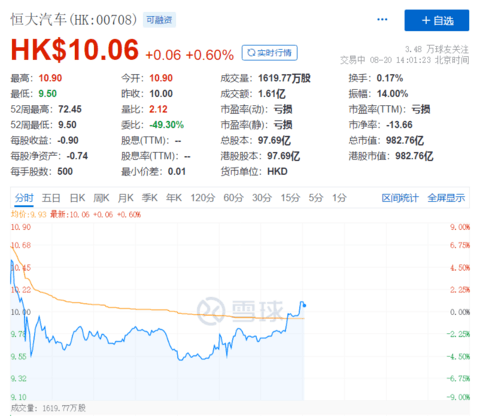Select the 每股净资产 value -0.74
480x416 pixels.
[77, 156]
